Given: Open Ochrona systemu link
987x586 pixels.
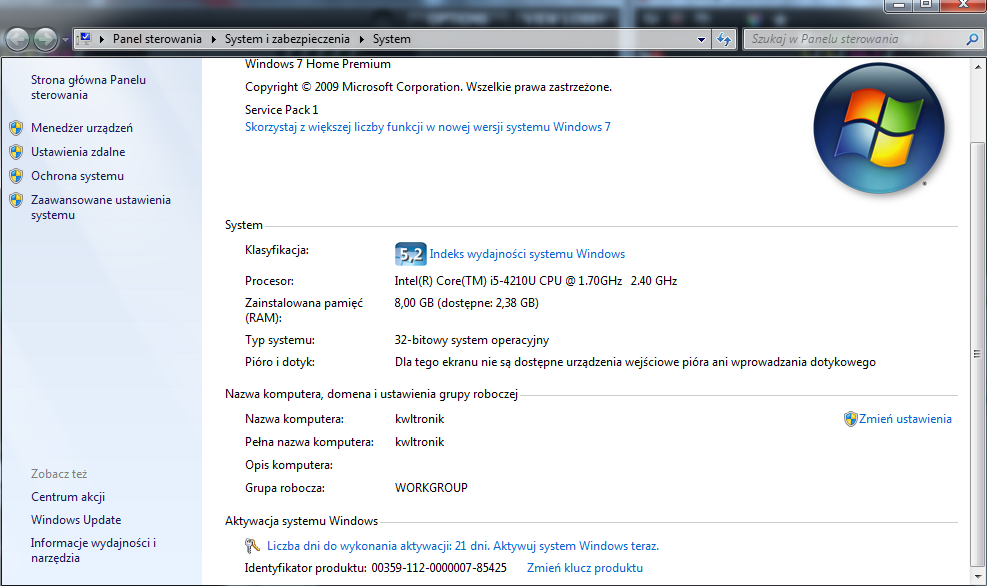Looking at the screenshot, I should click(77, 176).
